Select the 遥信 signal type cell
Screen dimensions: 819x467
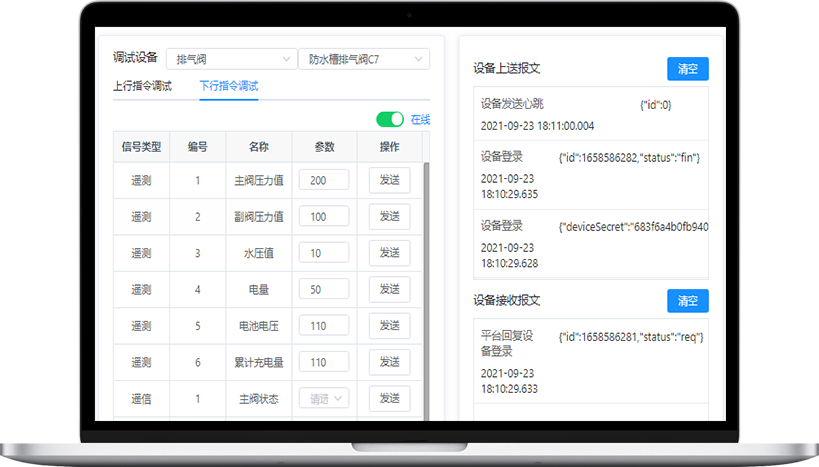[141, 399]
